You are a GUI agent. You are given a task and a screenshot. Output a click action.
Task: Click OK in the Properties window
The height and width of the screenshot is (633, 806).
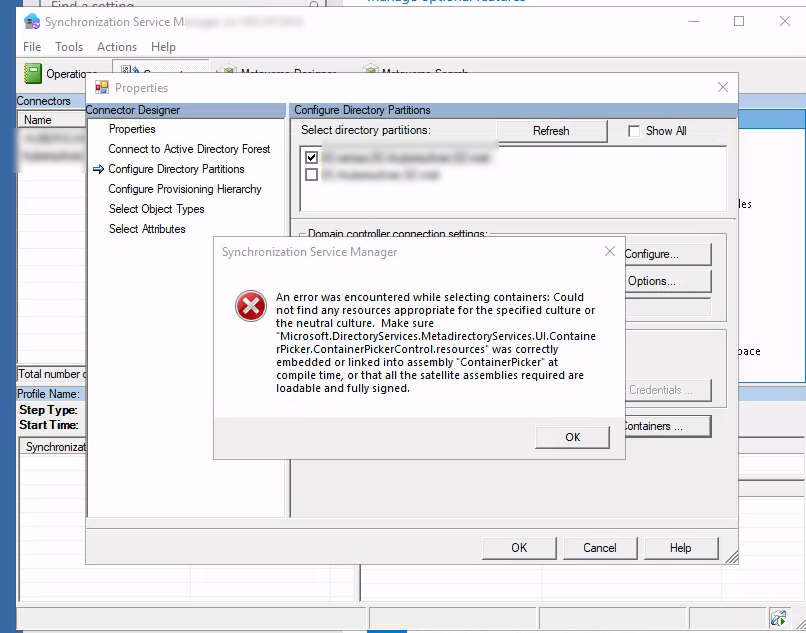click(x=519, y=548)
